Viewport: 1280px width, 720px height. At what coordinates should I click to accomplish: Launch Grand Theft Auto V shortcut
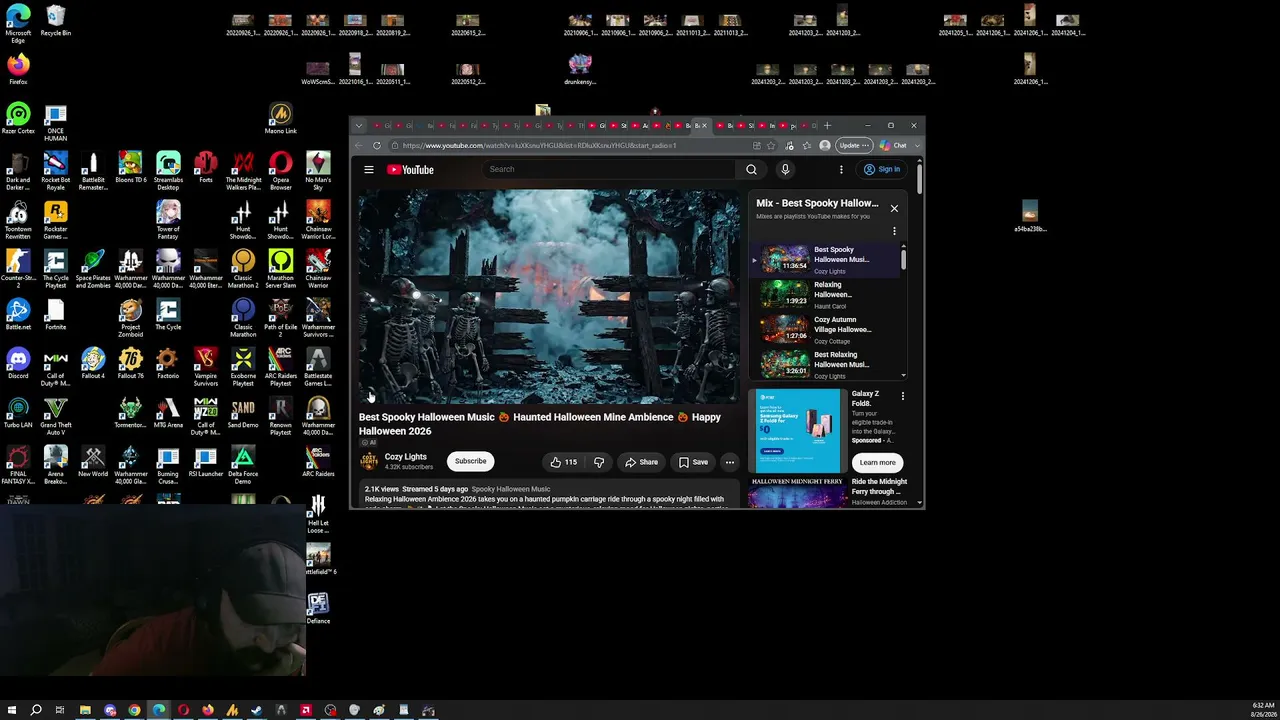point(56,416)
